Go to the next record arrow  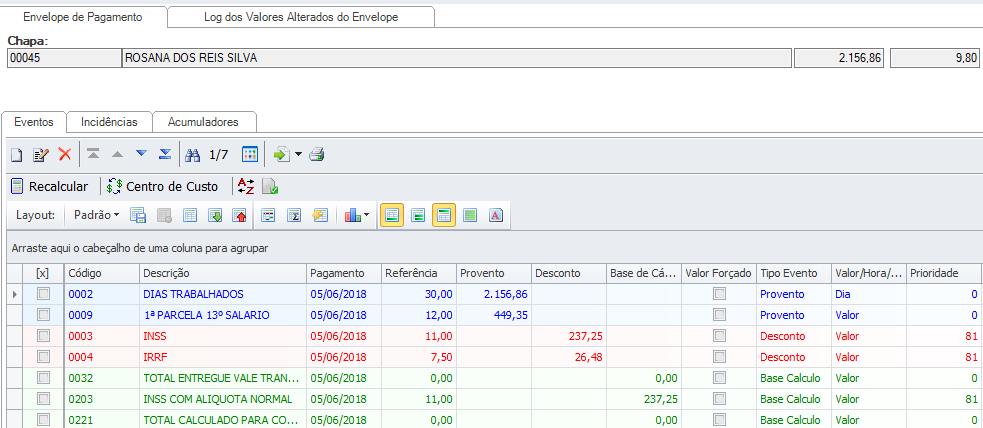coord(141,154)
